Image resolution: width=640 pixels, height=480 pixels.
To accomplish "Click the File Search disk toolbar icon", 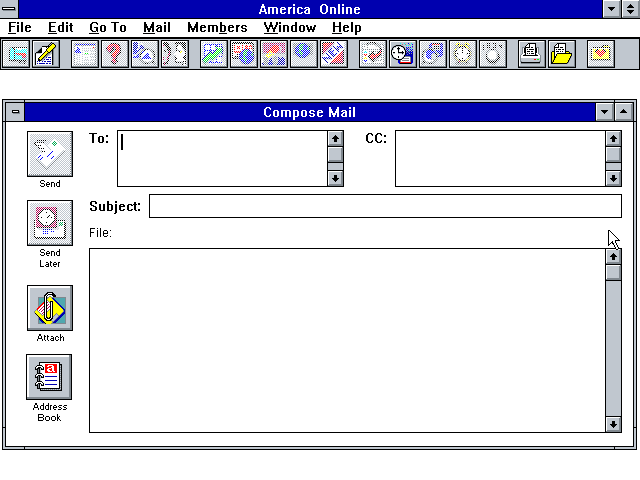I will pos(433,54).
